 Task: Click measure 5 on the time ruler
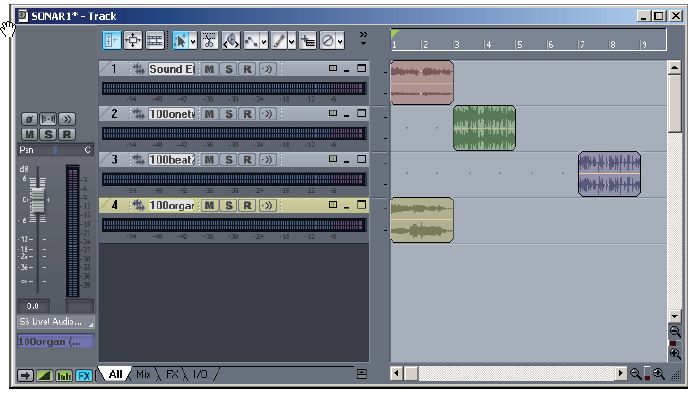519,44
